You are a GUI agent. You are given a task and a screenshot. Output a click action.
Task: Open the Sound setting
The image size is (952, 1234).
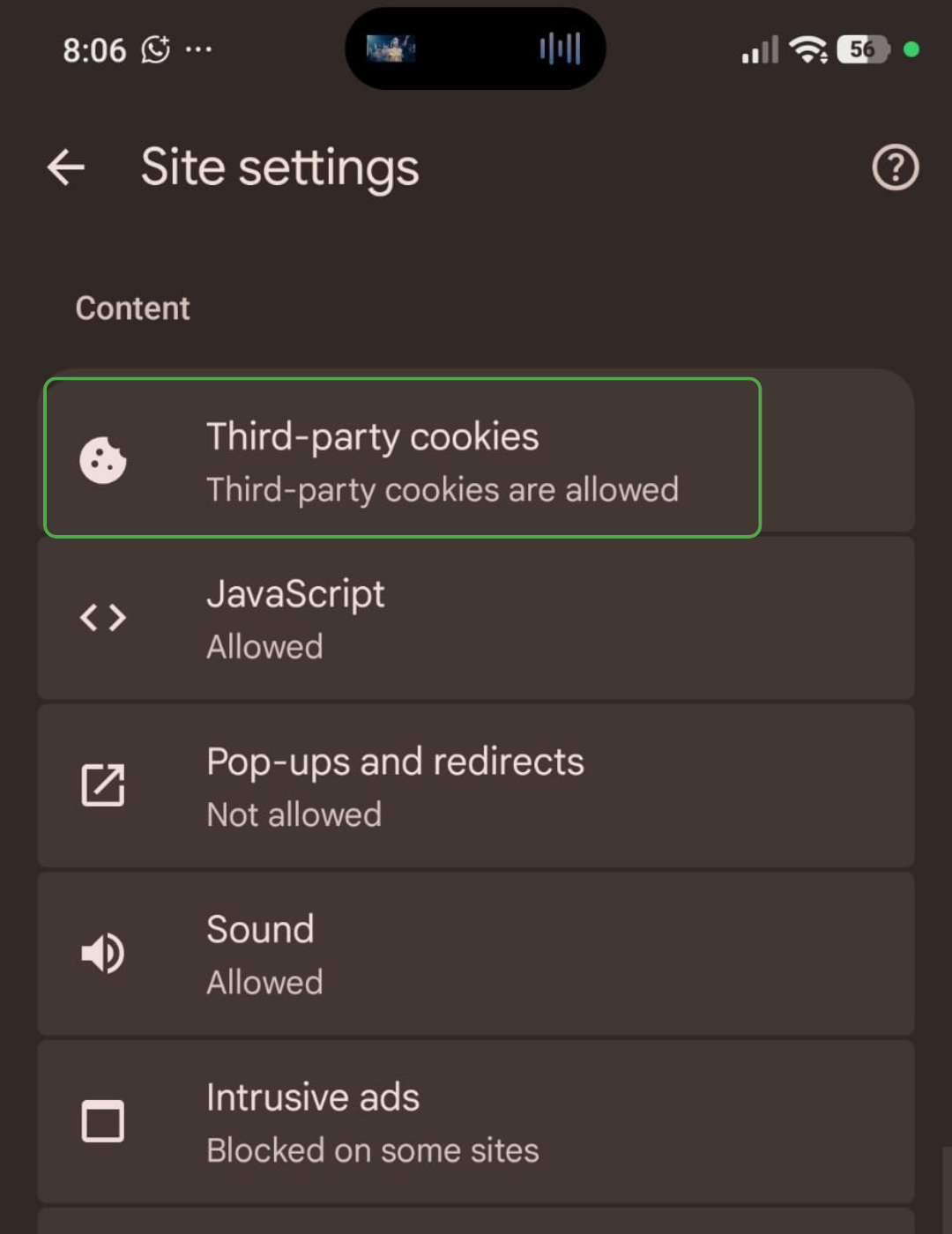[476, 954]
